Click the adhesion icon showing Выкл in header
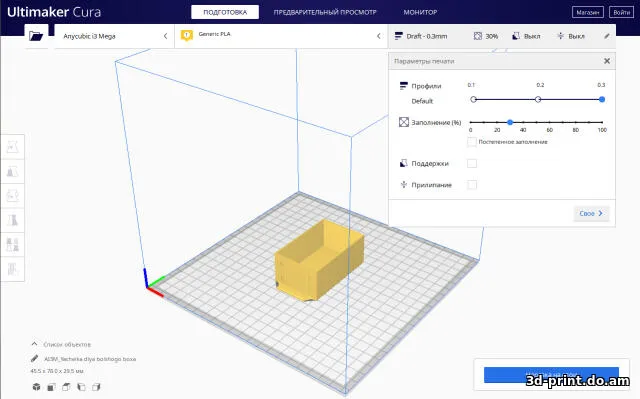 pos(561,36)
